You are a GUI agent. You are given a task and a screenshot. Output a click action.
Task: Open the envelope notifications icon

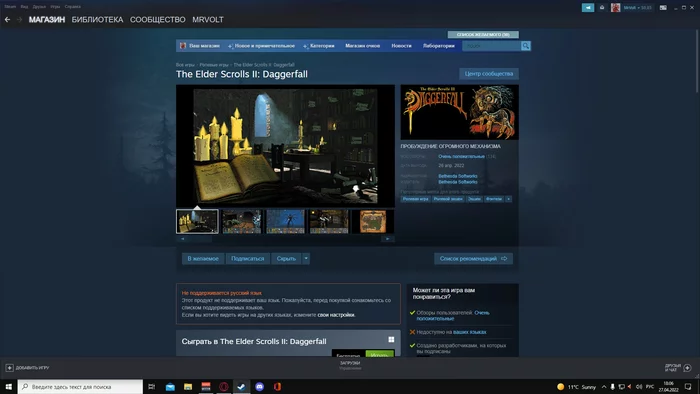[x=602, y=8]
